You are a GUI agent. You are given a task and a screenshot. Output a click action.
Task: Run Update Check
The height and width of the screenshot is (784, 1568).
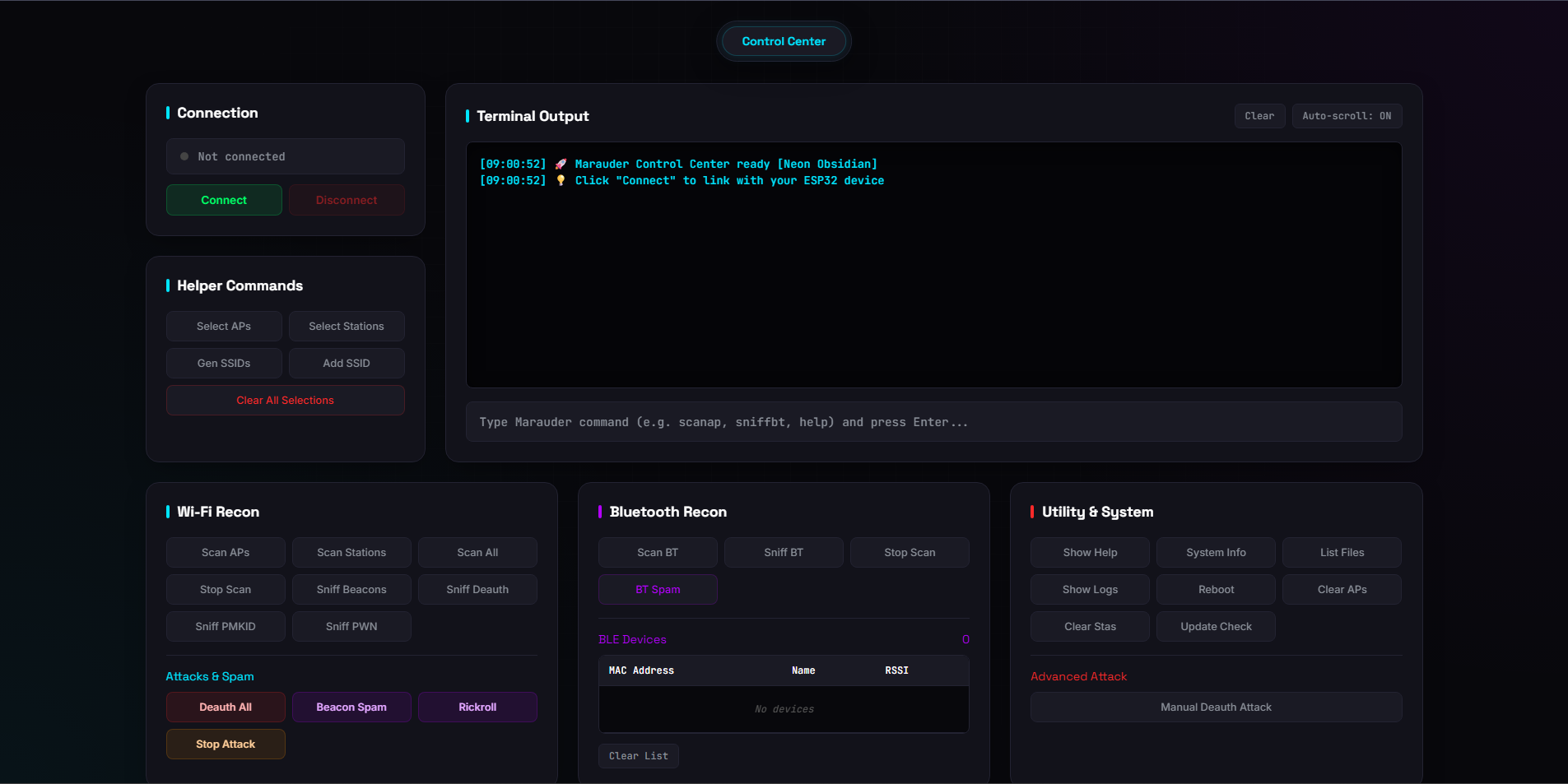pyautogui.click(x=1216, y=627)
